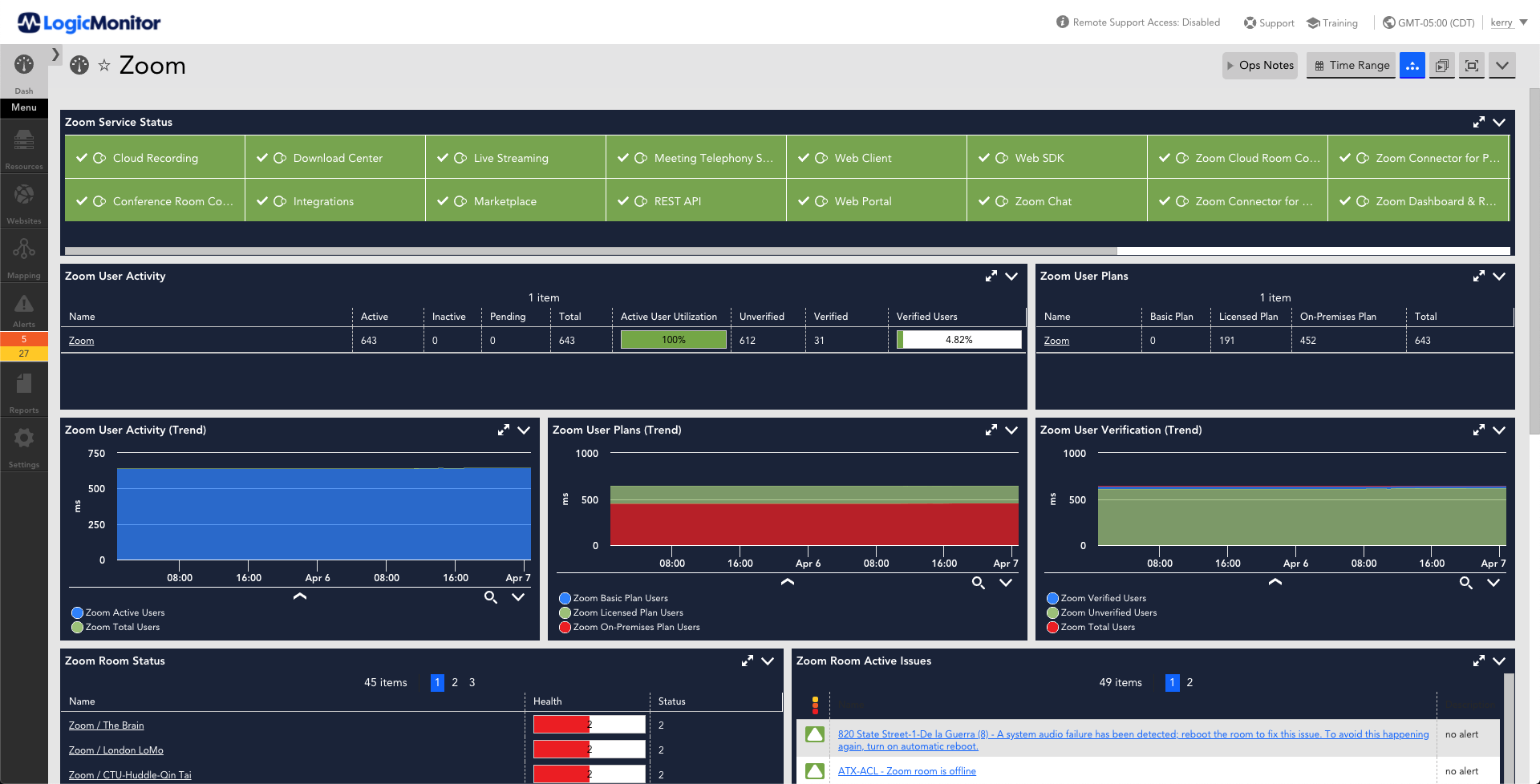Expand the Zoom Service Status widget
Viewport: 1540px width, 784px height.
[1478, 122]
